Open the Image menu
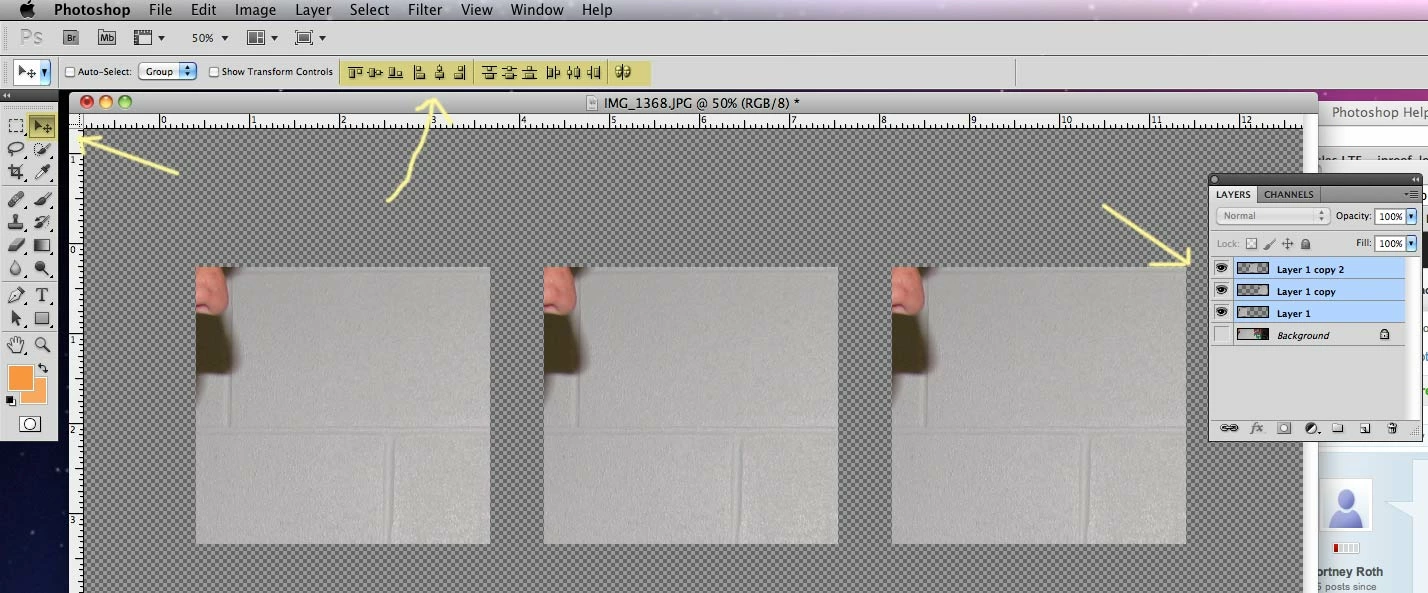The height and width of the screenshot is (593, 1428). pos(255,10)
